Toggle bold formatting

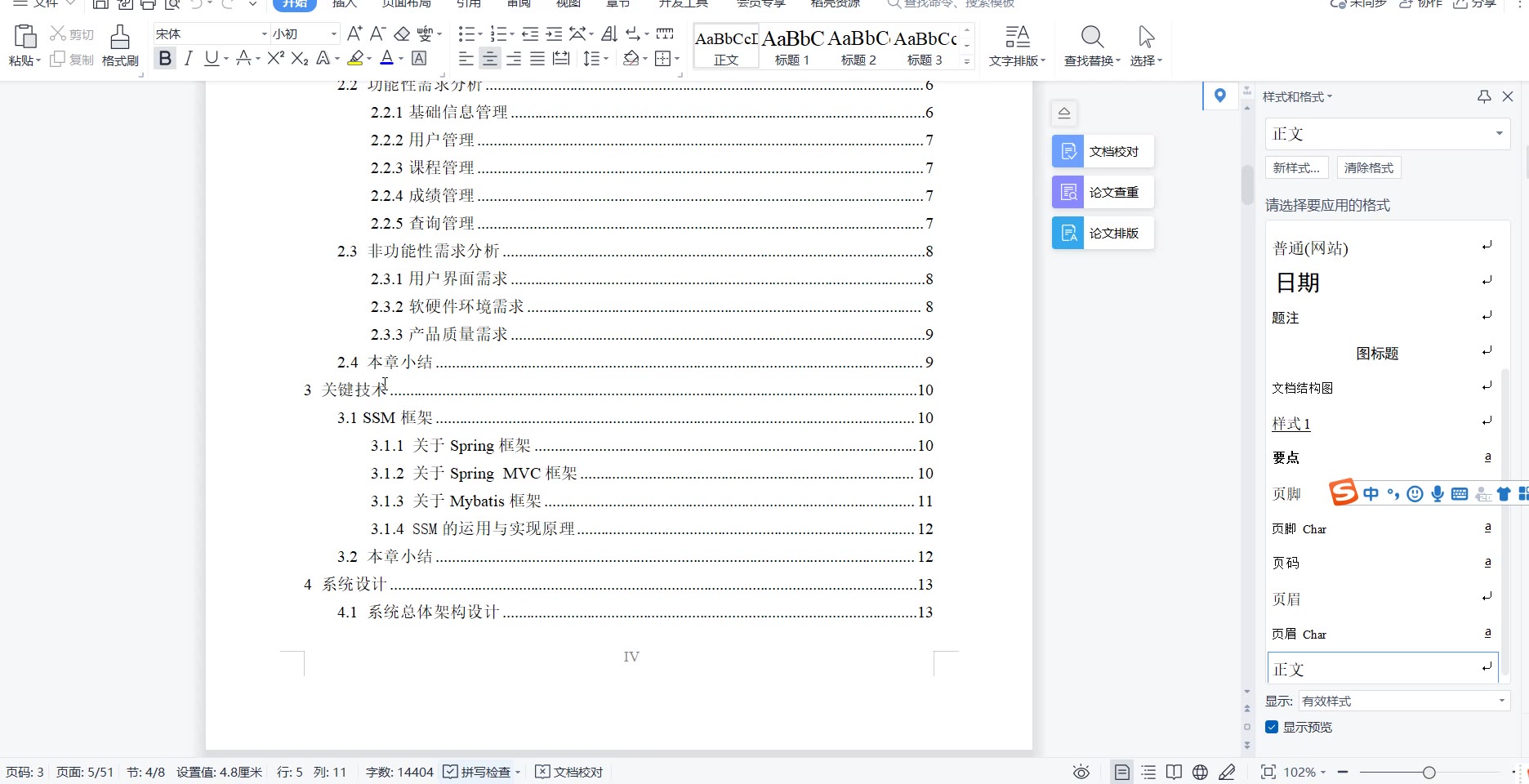pos(165,59)
